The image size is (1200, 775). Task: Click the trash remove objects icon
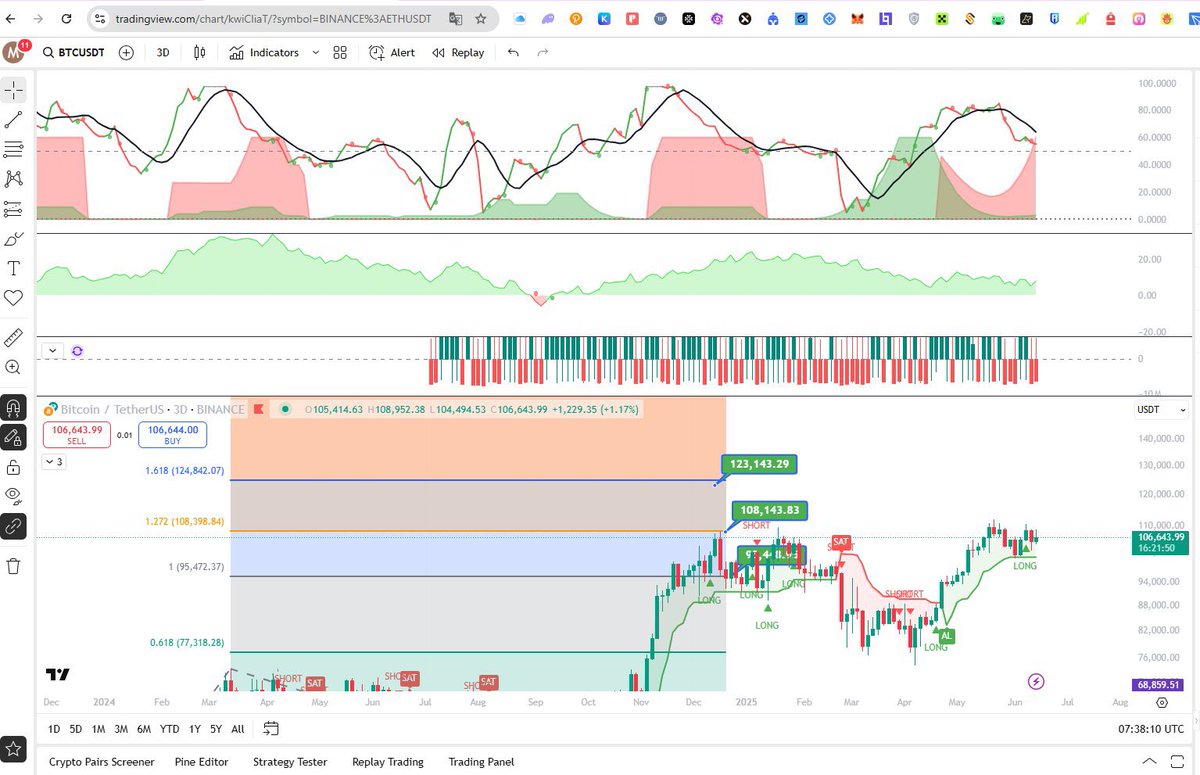pos(14,566)
